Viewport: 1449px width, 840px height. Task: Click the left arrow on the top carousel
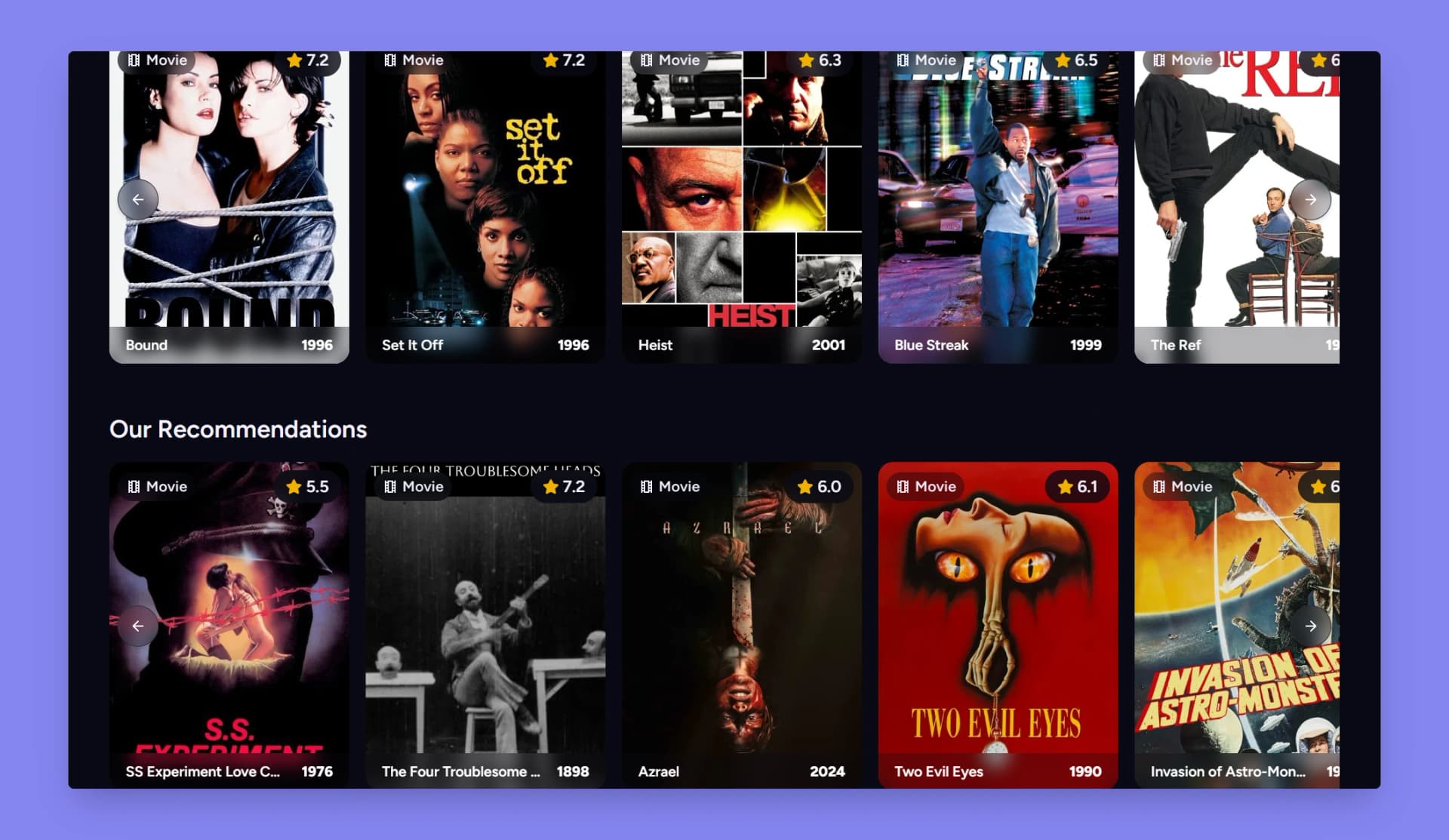[x=137, y=199]
